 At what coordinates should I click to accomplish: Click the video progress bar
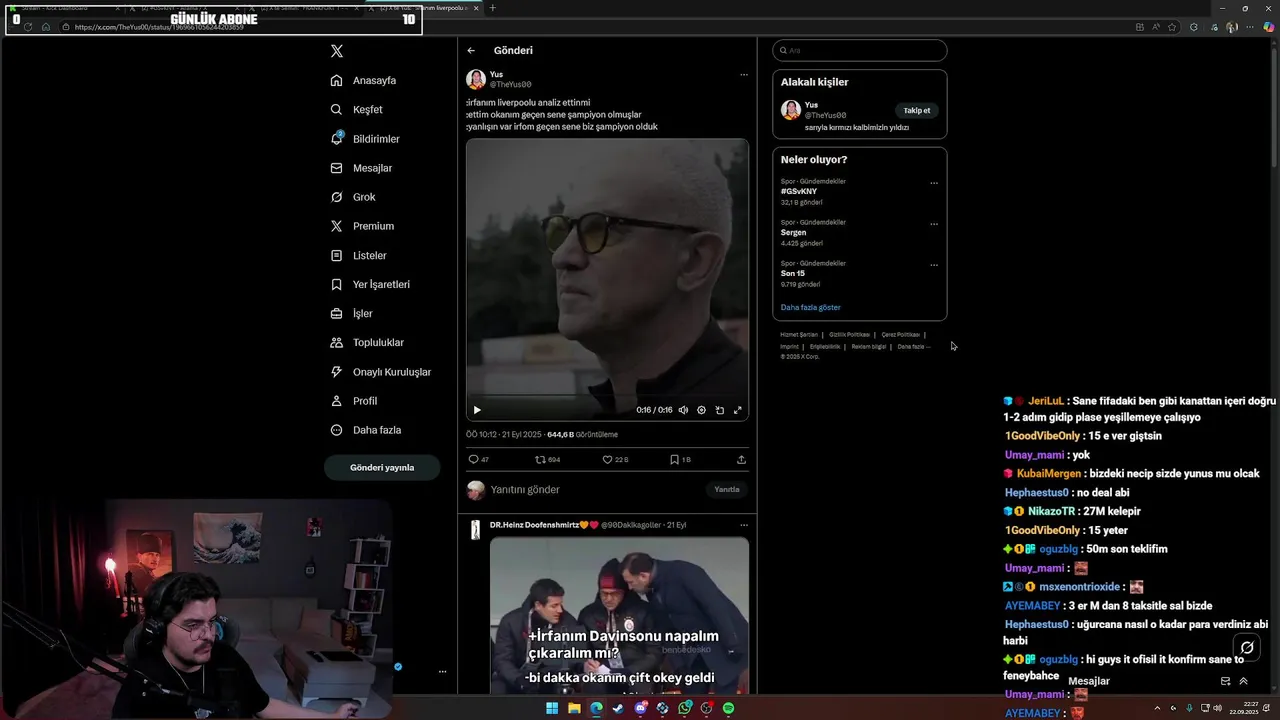(x=607, y=397)
